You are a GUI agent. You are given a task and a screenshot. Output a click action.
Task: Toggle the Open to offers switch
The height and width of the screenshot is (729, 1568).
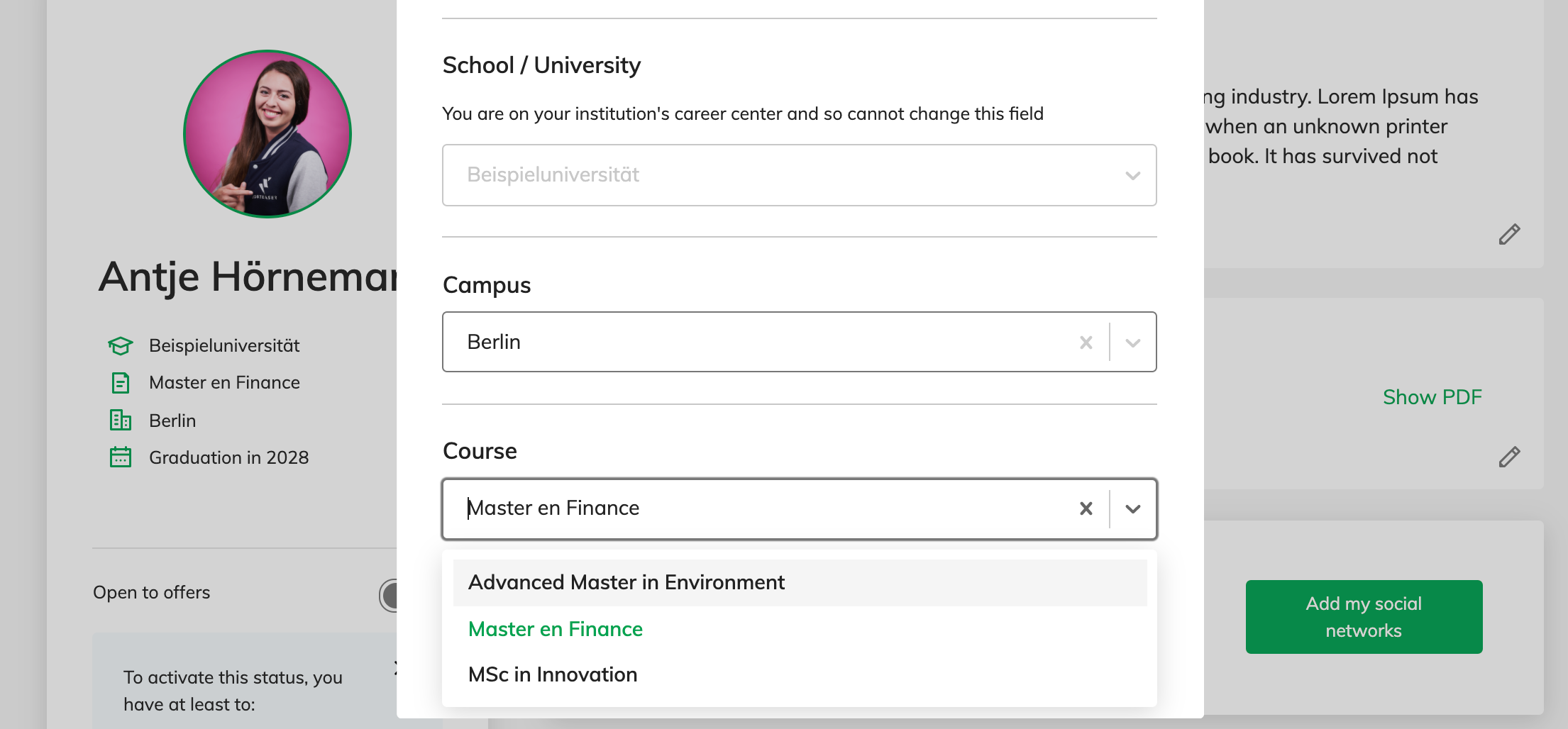point(389,595)
